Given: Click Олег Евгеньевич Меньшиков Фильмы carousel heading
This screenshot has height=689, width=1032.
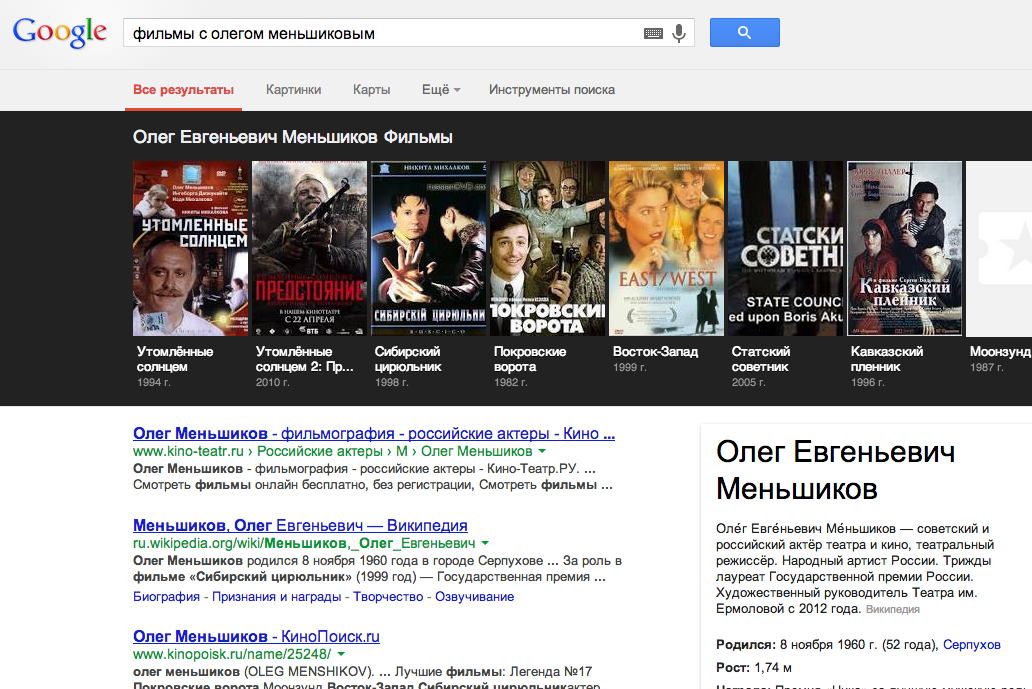Looking at the screenshot, I should [x=293, y=137].
